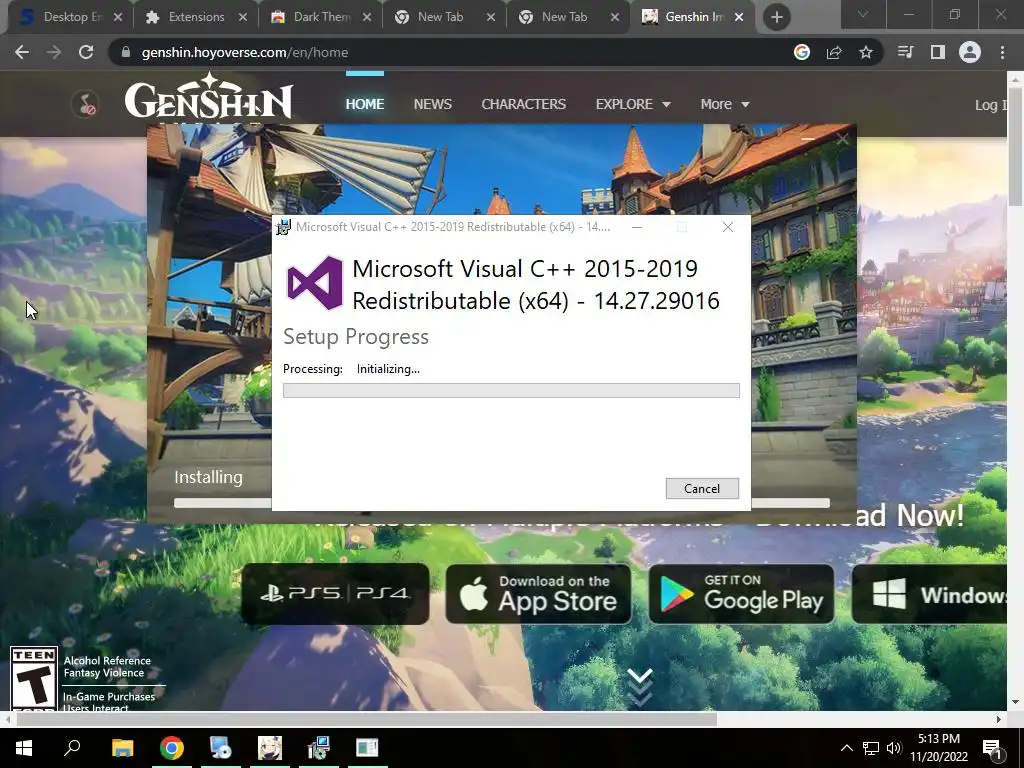1024x768 pixels.
Task: Click the Google icon in address bar
Action: tap(802, 52)
